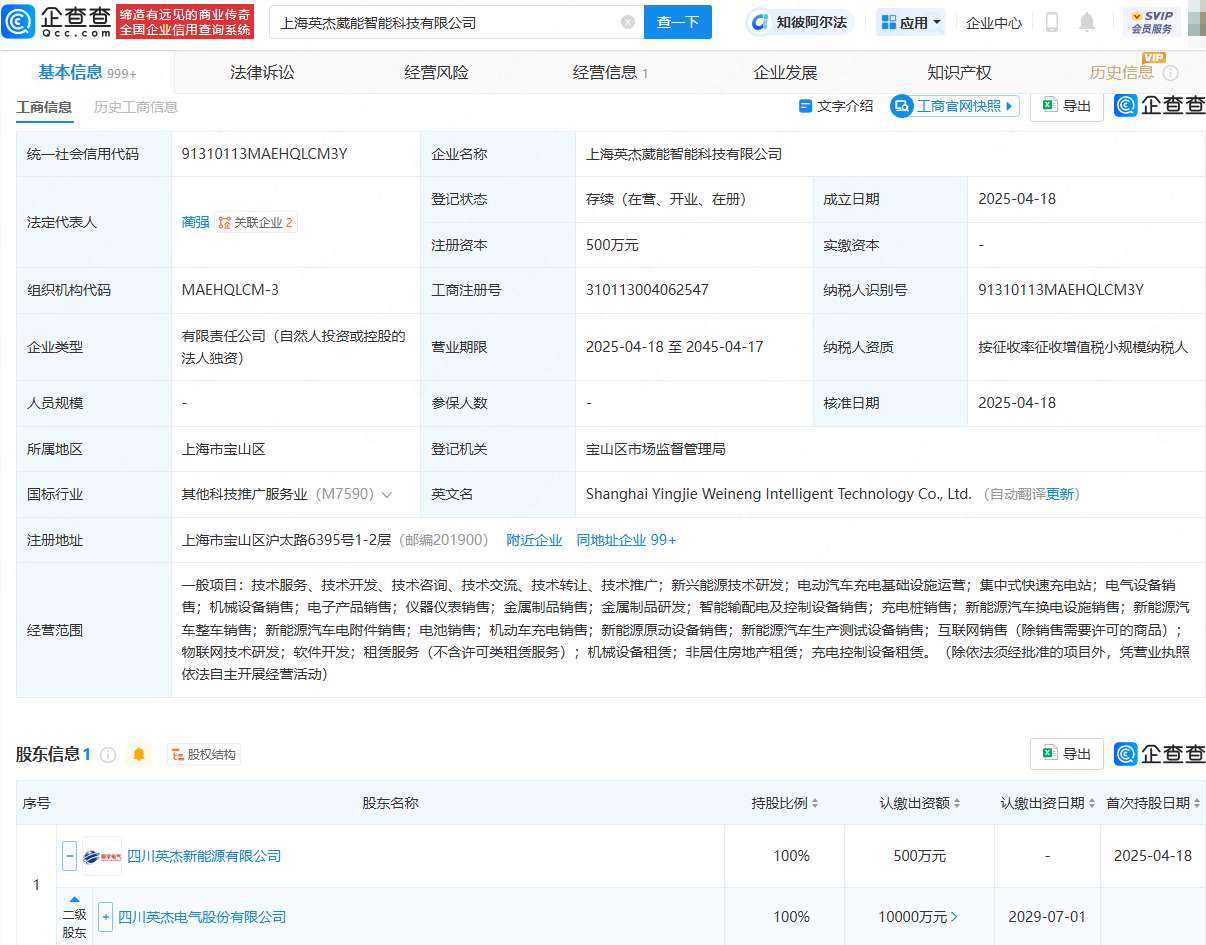The height and width of the screenshot is (945, 1206).
Task: Clear the search box with the X icon
Action: (x=627, y=22)
